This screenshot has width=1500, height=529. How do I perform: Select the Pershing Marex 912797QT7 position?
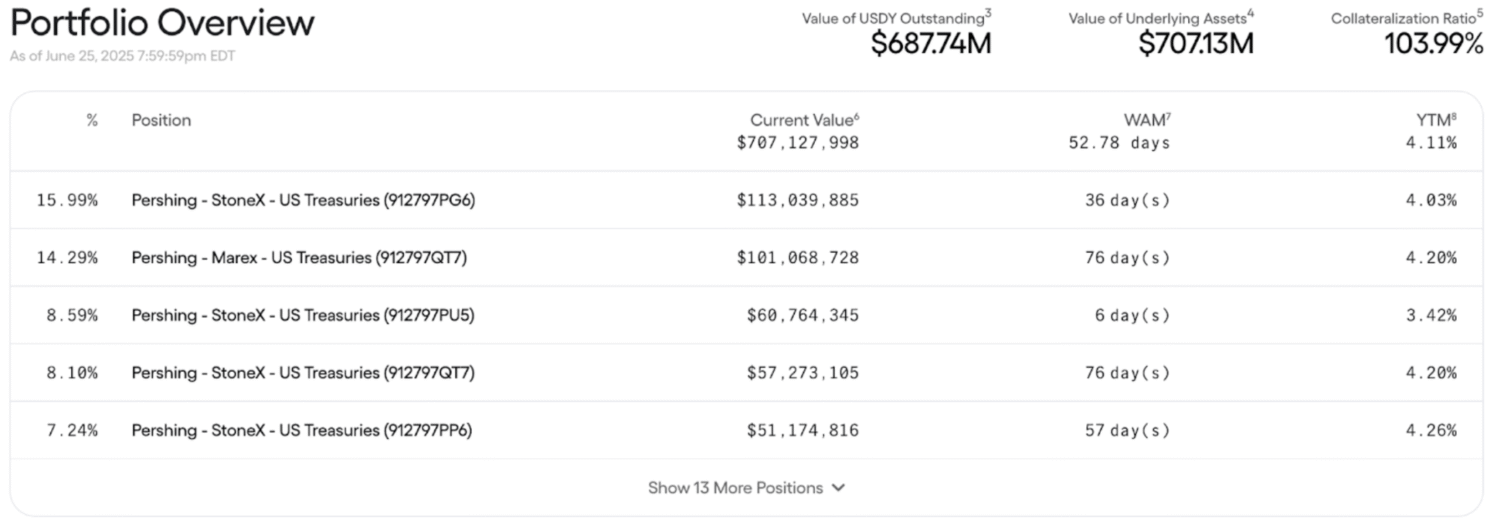299,258
